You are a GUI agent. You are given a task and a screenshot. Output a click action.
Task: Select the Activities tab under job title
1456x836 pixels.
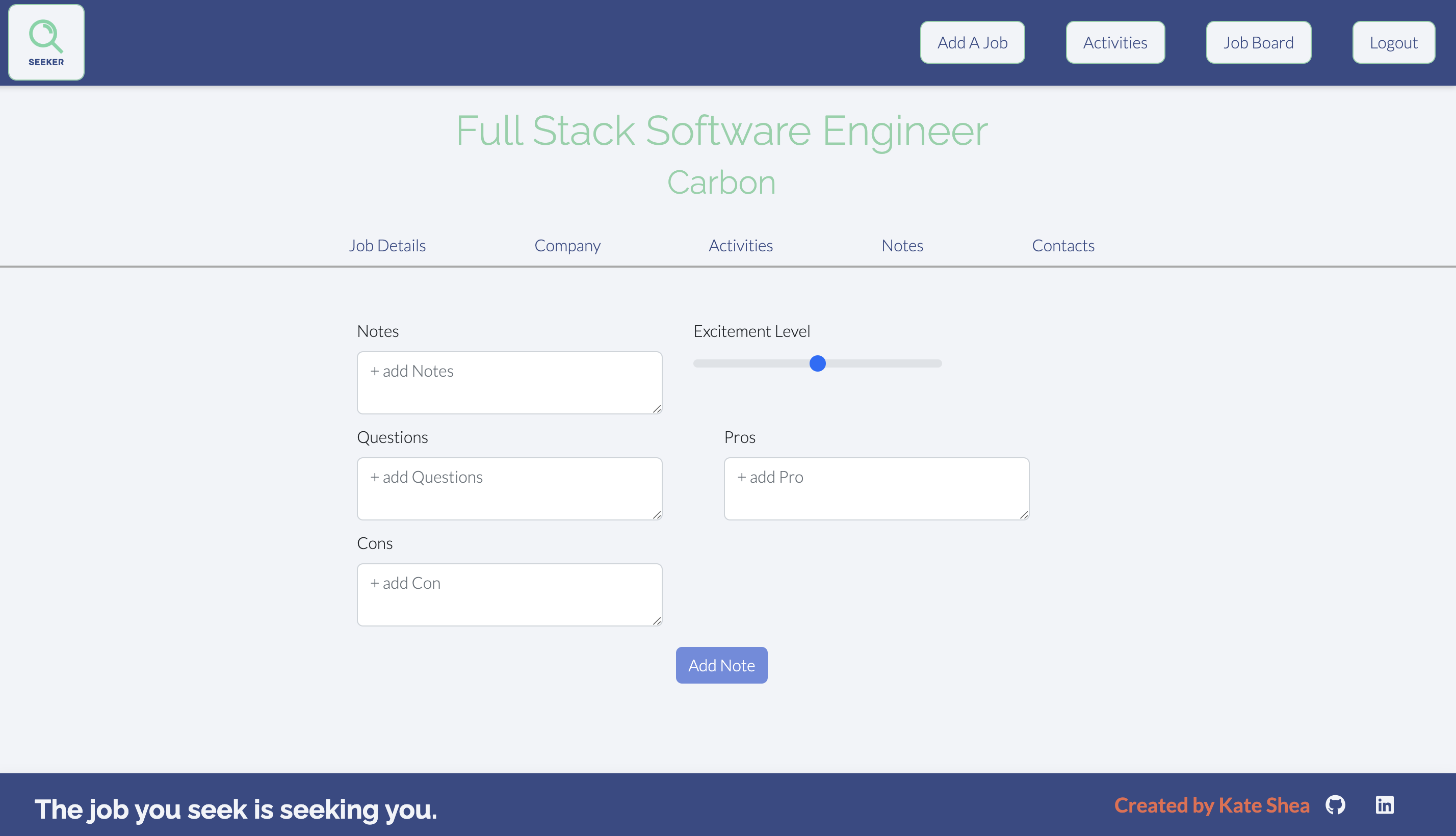[741, 245]
